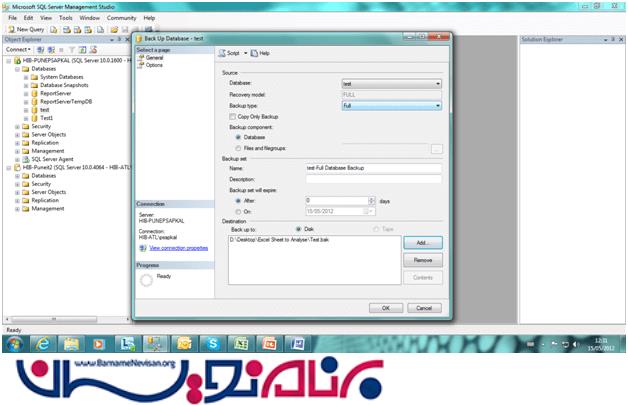Screen dimensions: 628x405
Task: Open the File menu
Action: pyautogui.click(x=12, y=18)
